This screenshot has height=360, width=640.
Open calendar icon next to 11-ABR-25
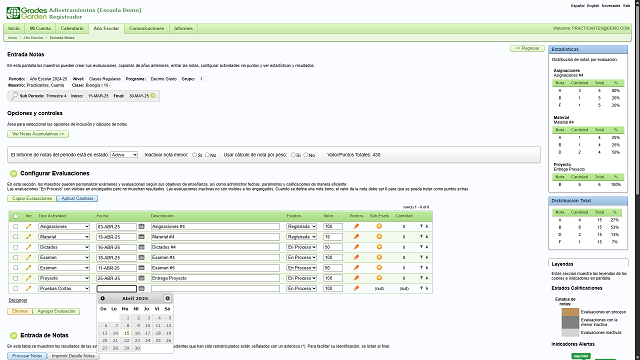click(142, 267)
